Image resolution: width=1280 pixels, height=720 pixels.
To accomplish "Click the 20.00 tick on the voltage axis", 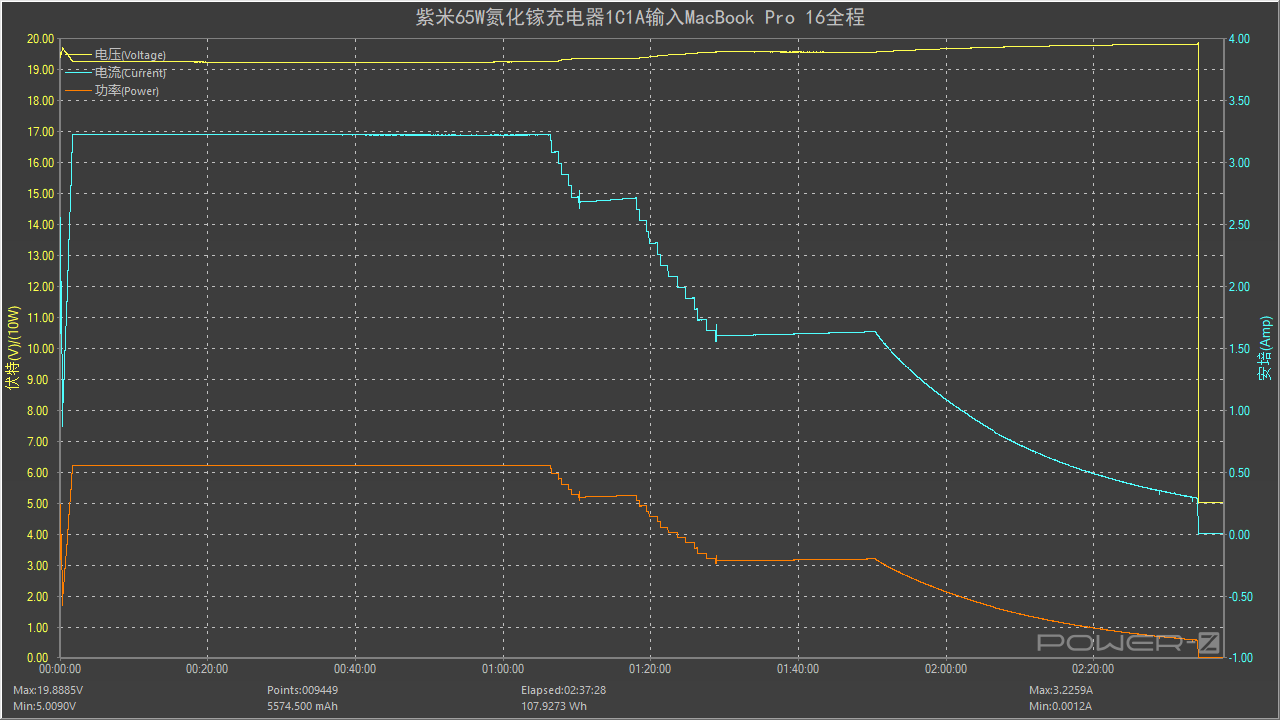I will (x=41, y=39).
